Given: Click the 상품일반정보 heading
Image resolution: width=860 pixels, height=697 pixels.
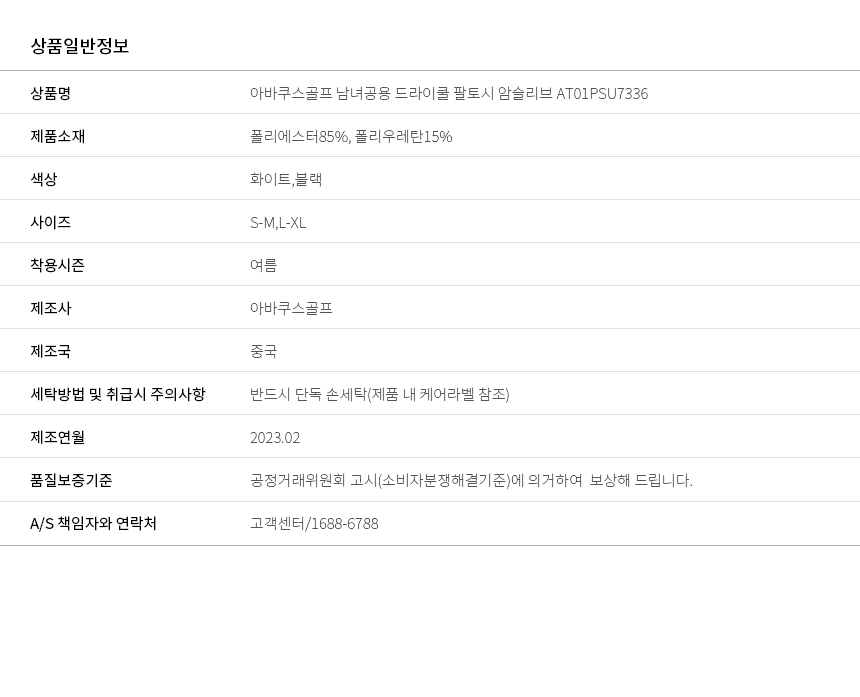Looking at the screenshot, I should coord(80,46).
